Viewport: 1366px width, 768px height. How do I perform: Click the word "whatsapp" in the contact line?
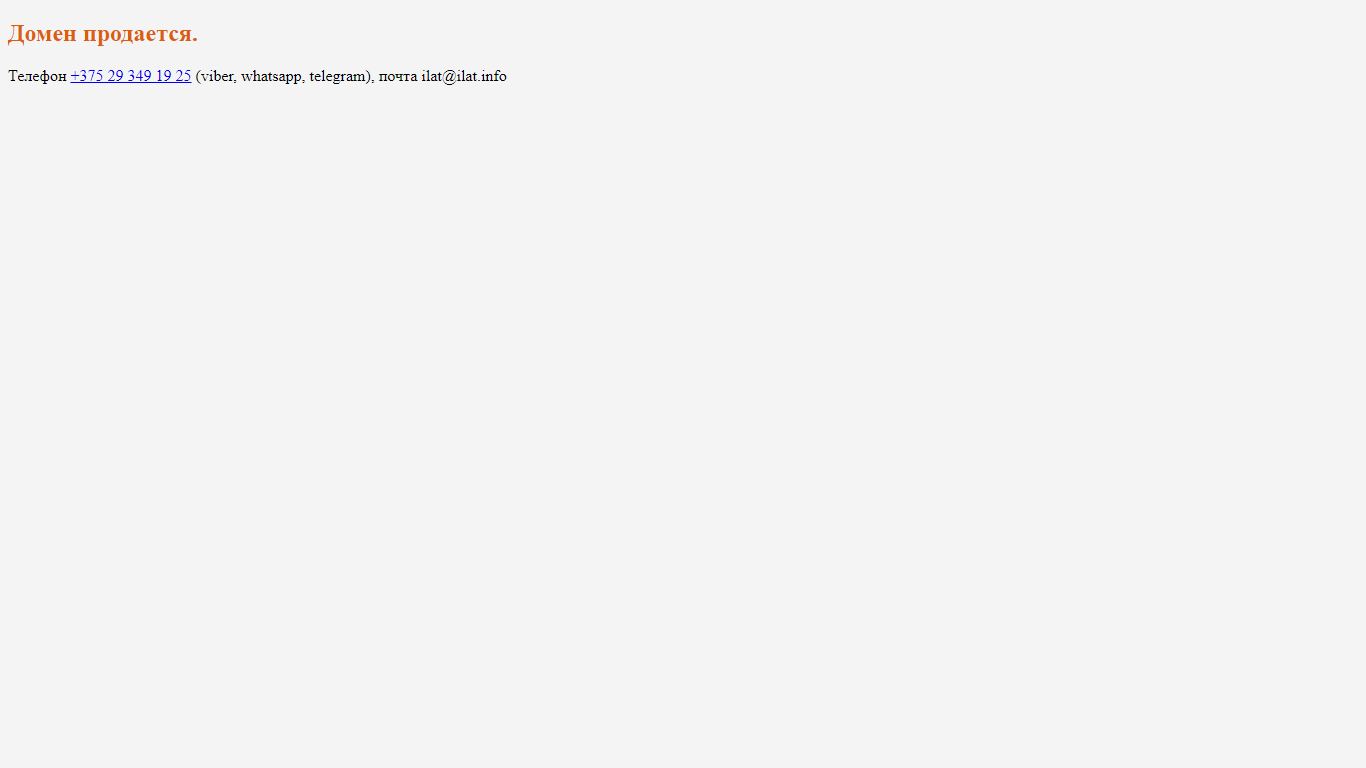[271, 76]
